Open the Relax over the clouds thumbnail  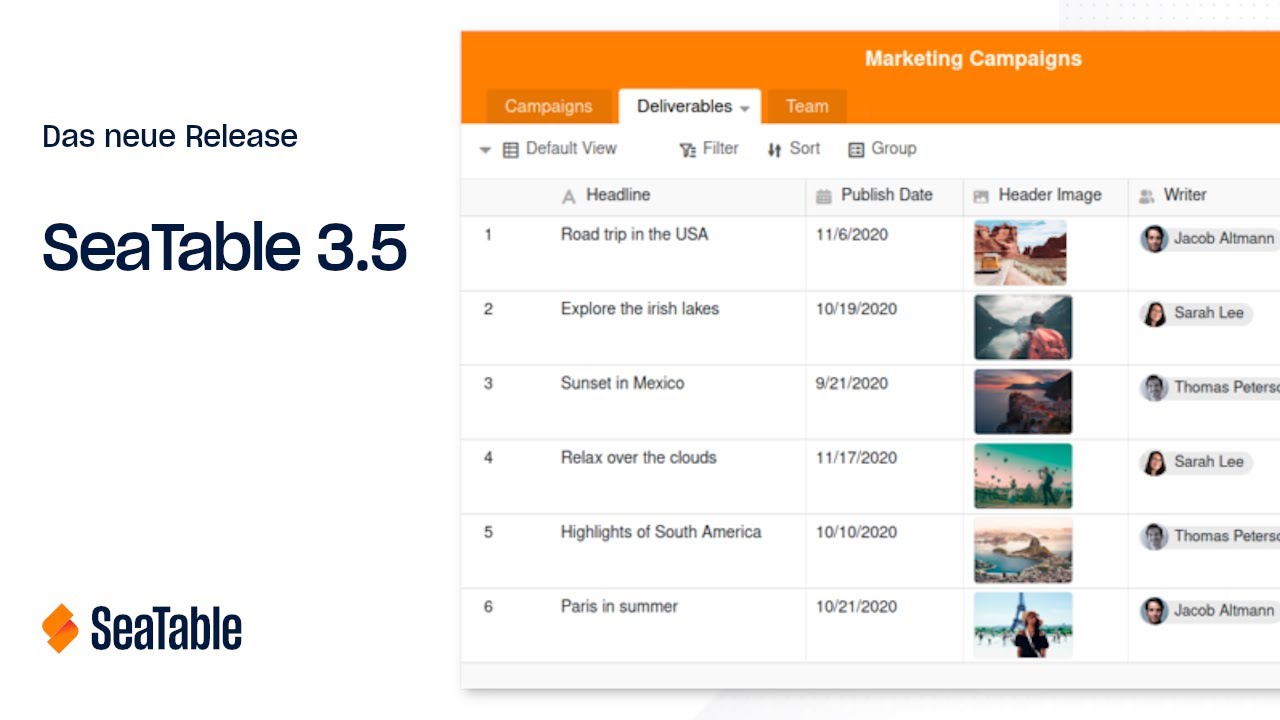pyautogui.click(x=1023, y=476)
